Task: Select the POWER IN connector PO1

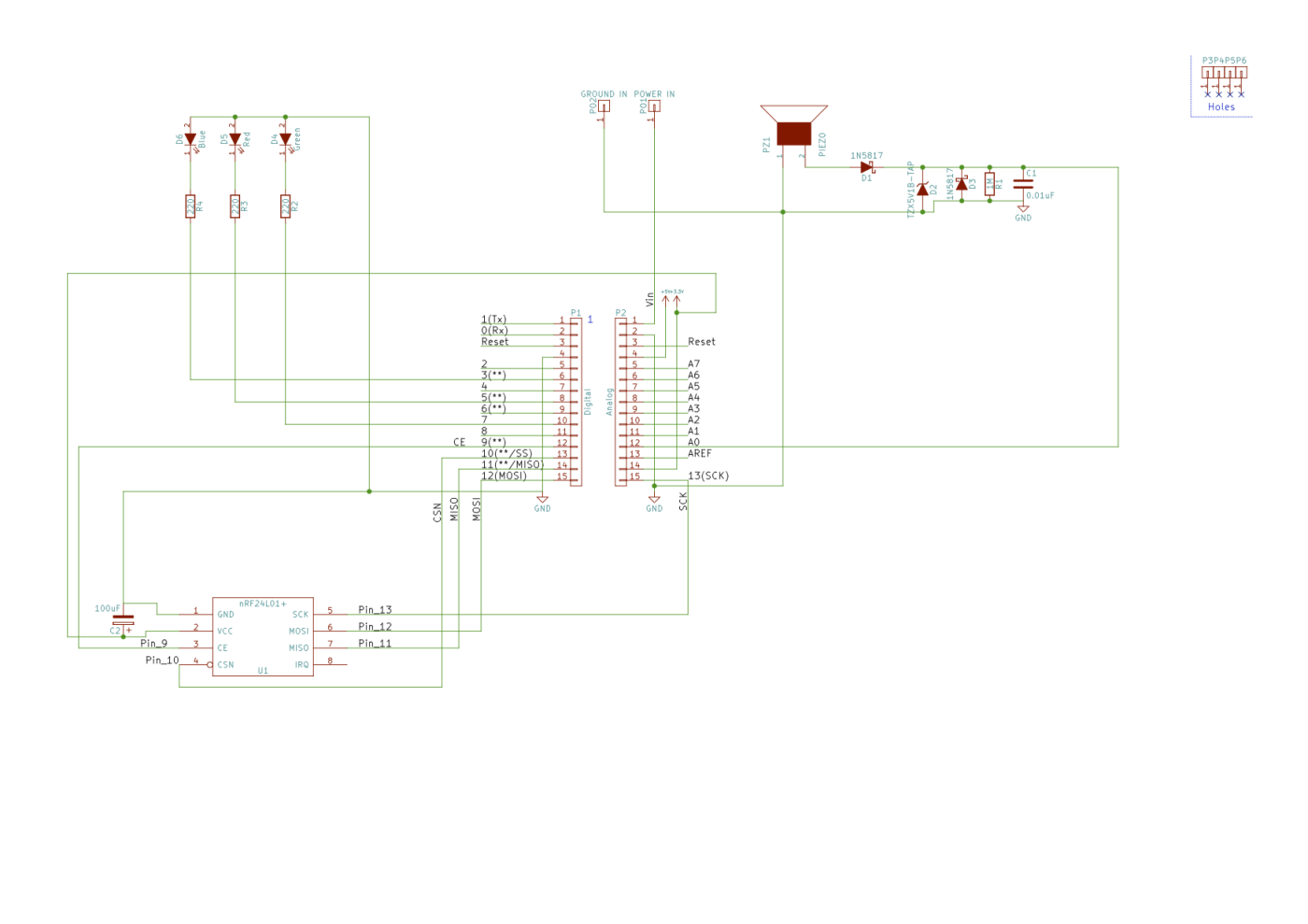Action: (x=653, y=106)
